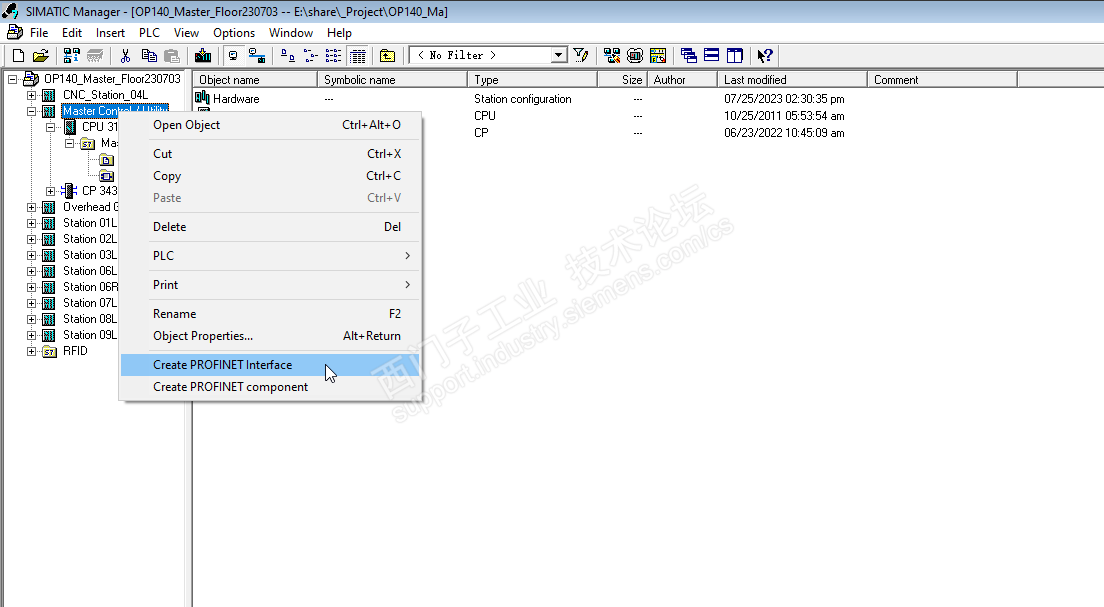
Task: Switch to Small Icons view
Action: tap(310, 56)
